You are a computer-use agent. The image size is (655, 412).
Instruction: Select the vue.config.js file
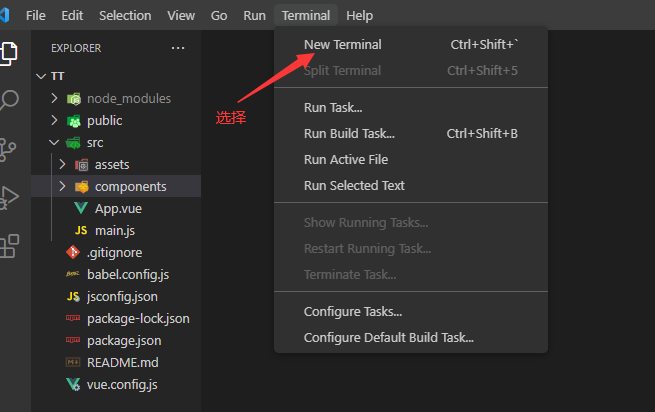tap(122, 384)
